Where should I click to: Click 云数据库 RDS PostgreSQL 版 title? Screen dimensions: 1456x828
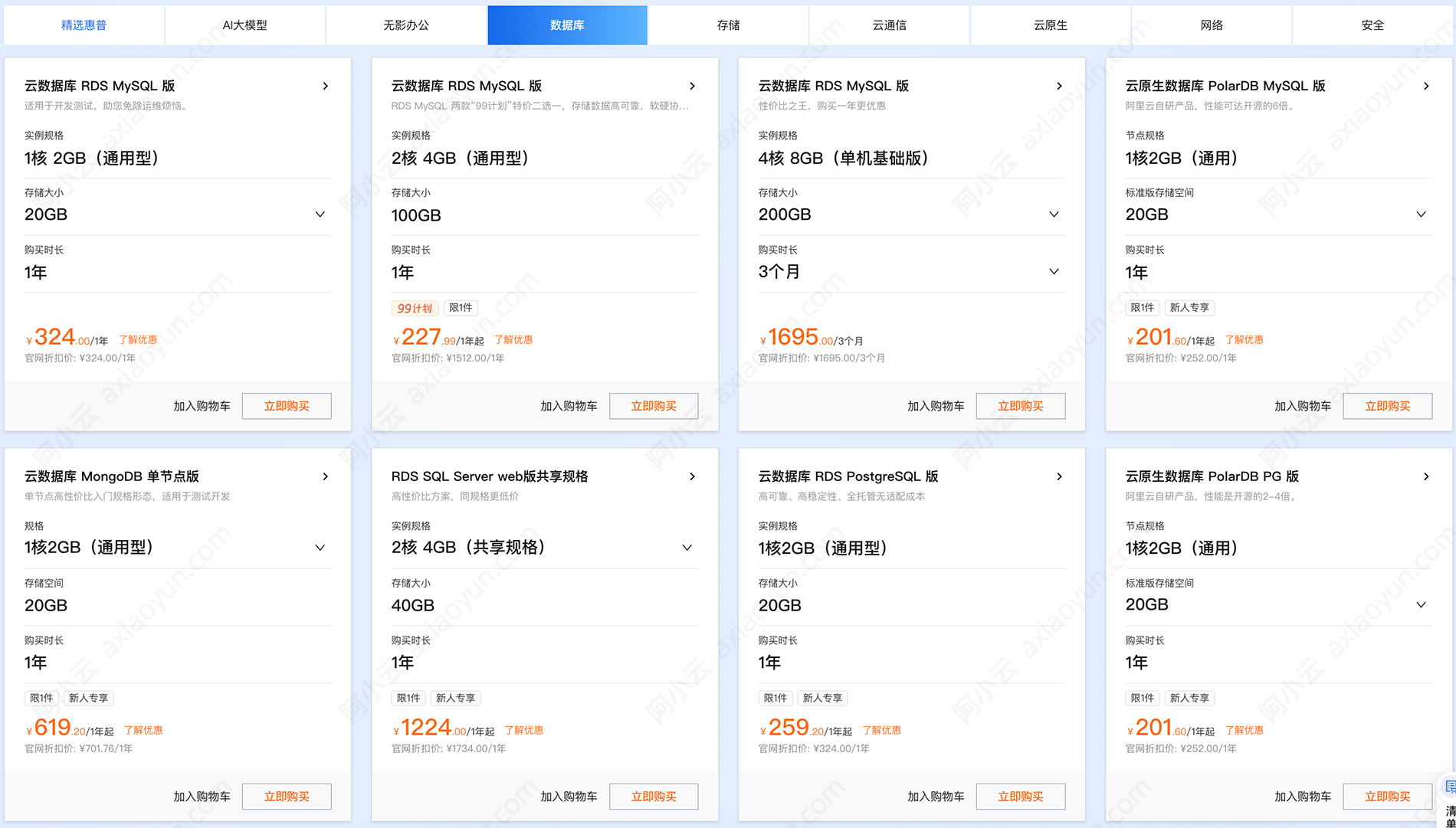click(x=848, y=476)
